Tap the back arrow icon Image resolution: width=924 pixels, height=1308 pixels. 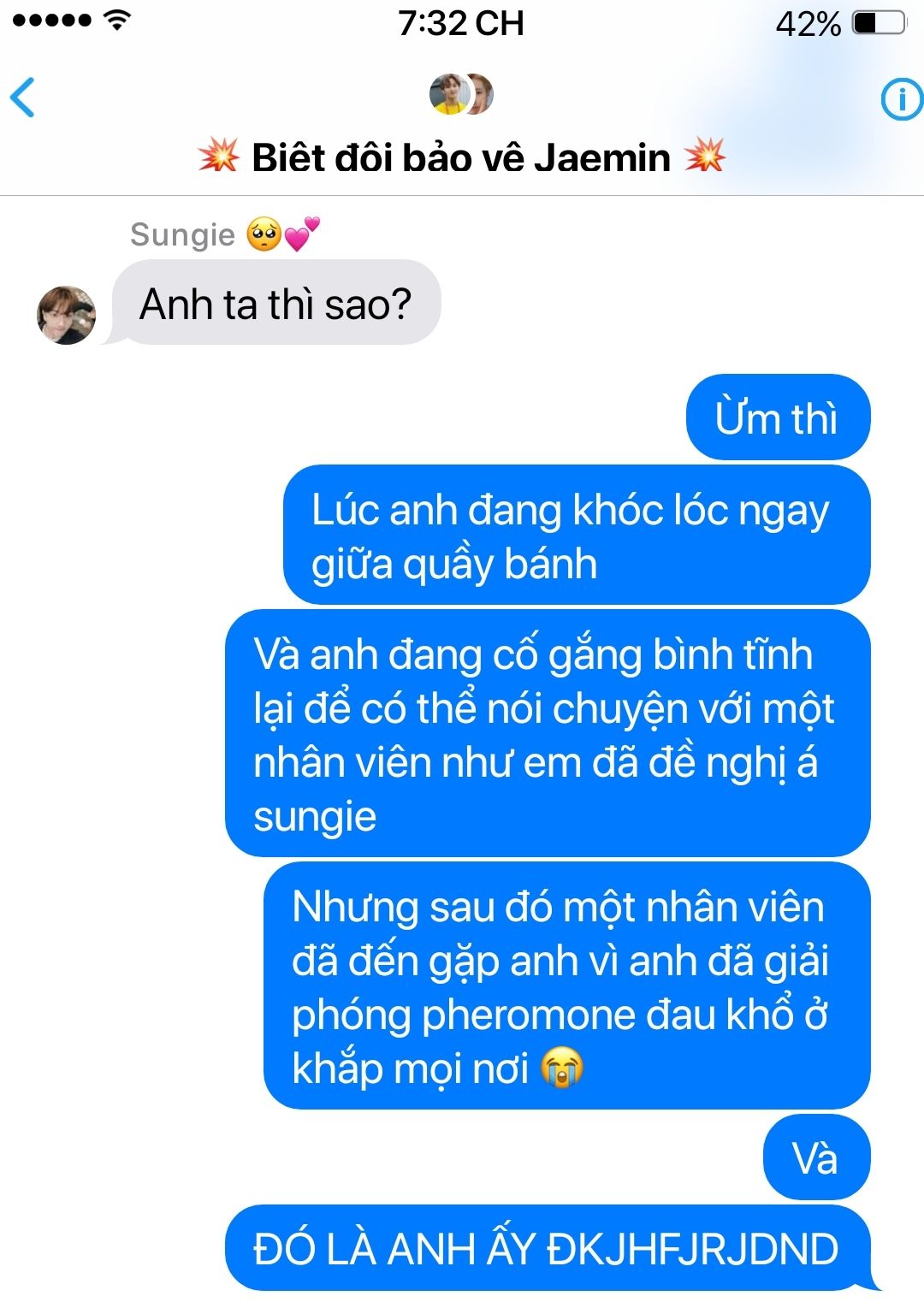pos(22,97)
